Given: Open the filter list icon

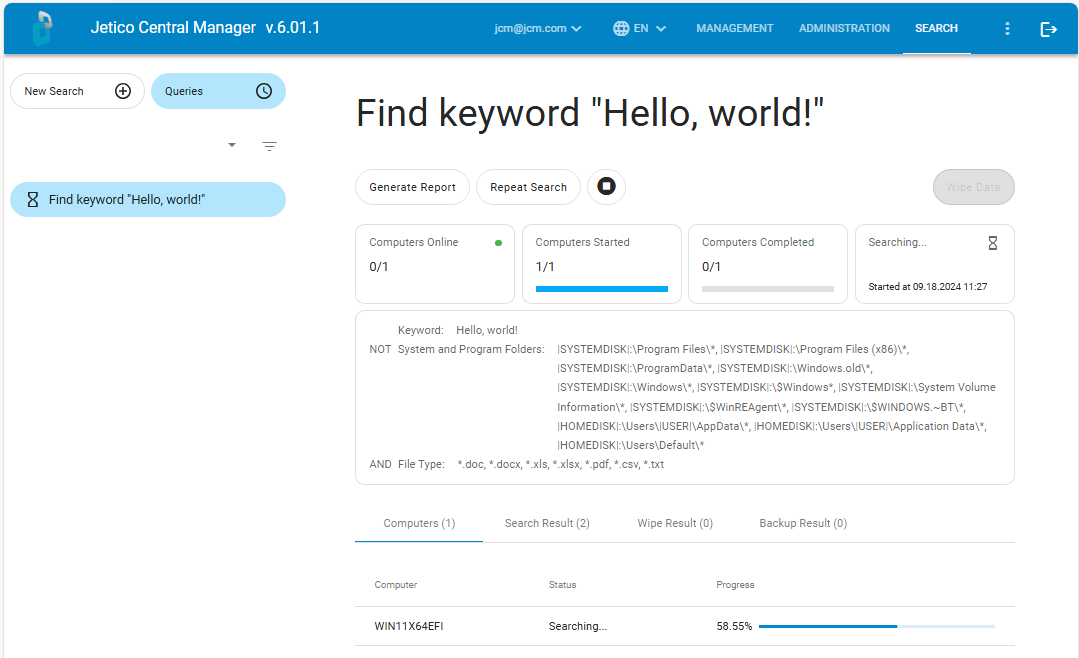Looking at the screenshot, I should tap(270, 146).
